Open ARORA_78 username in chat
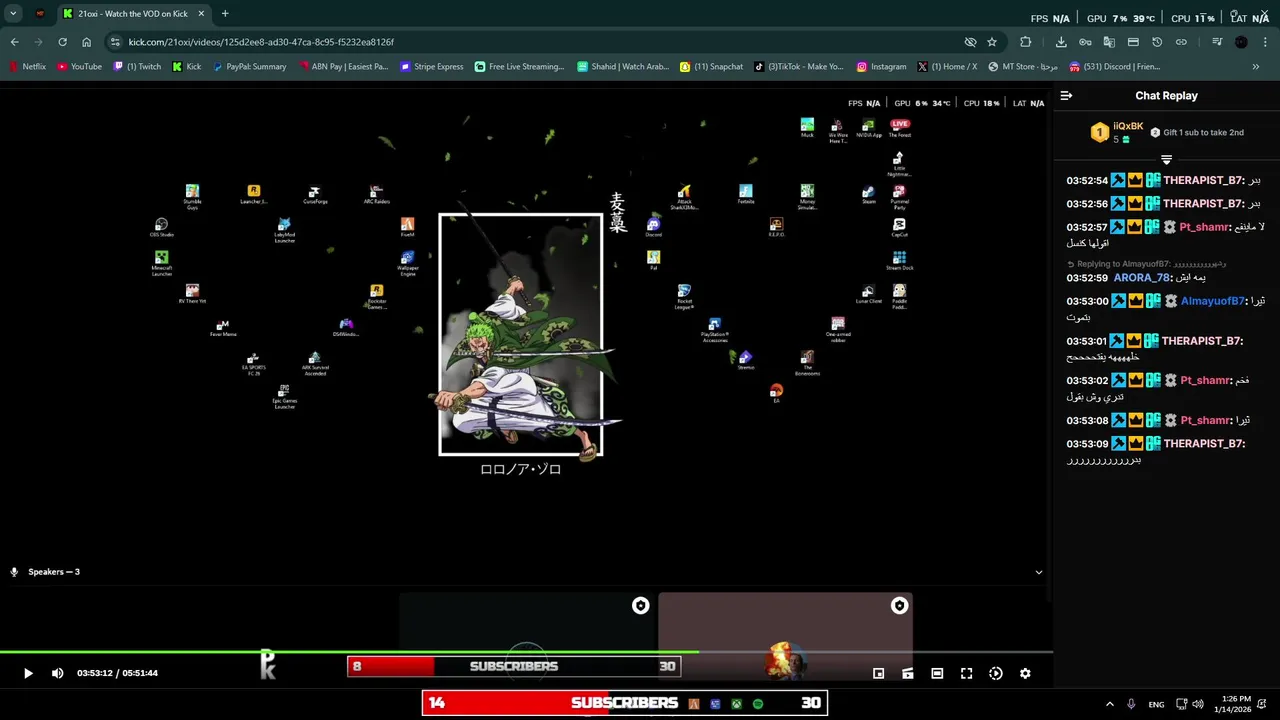 tap(1141, 278)
